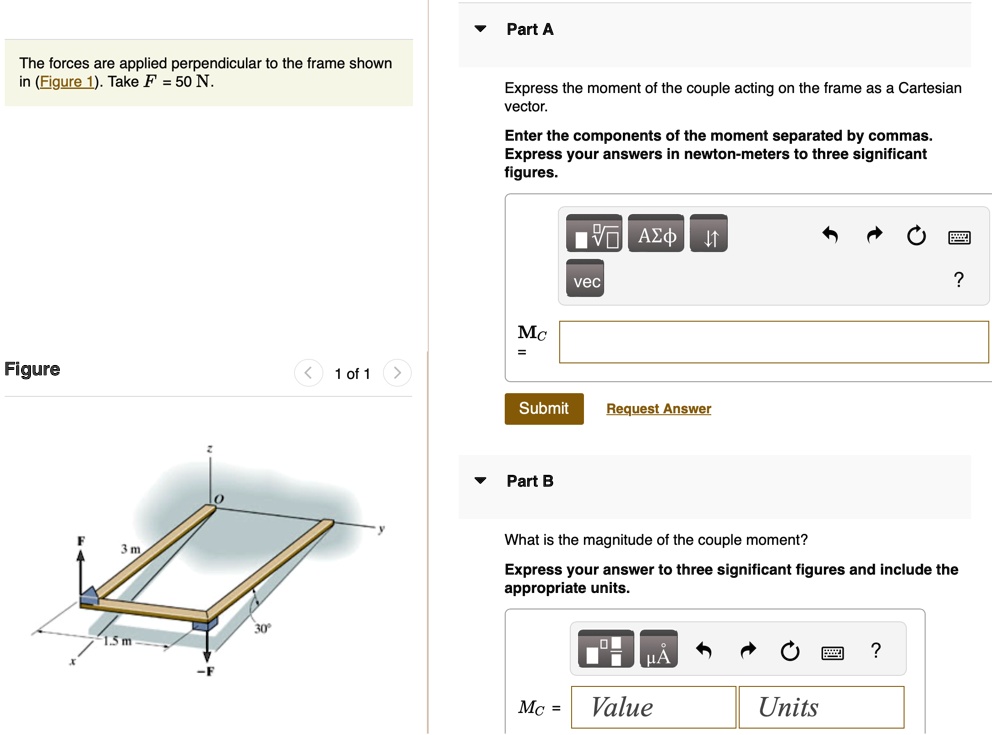Open the Greek symbols ΑΣφ palette
Screen dimensions: 992x735
coord(656,233)
